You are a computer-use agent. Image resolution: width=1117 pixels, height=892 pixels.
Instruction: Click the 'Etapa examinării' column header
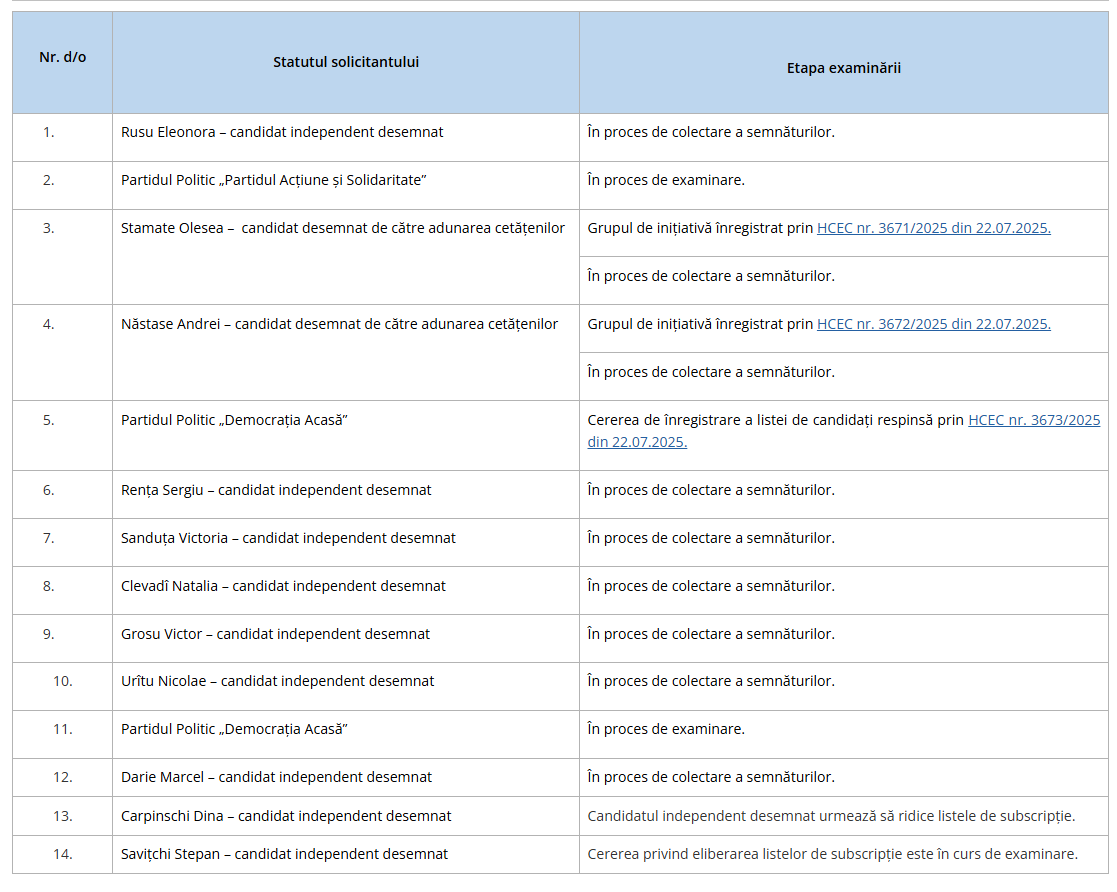pyautogui.click(x=843, y=68)
